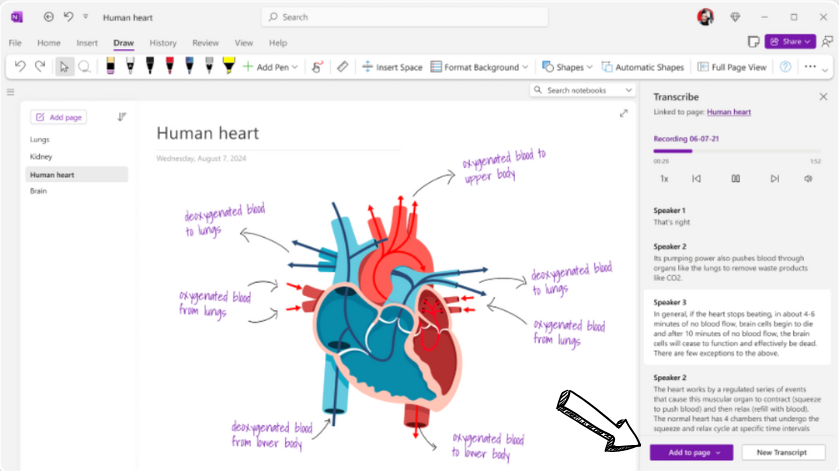
Task: Select the black and pink eraser pen
Action: [110, 66]
